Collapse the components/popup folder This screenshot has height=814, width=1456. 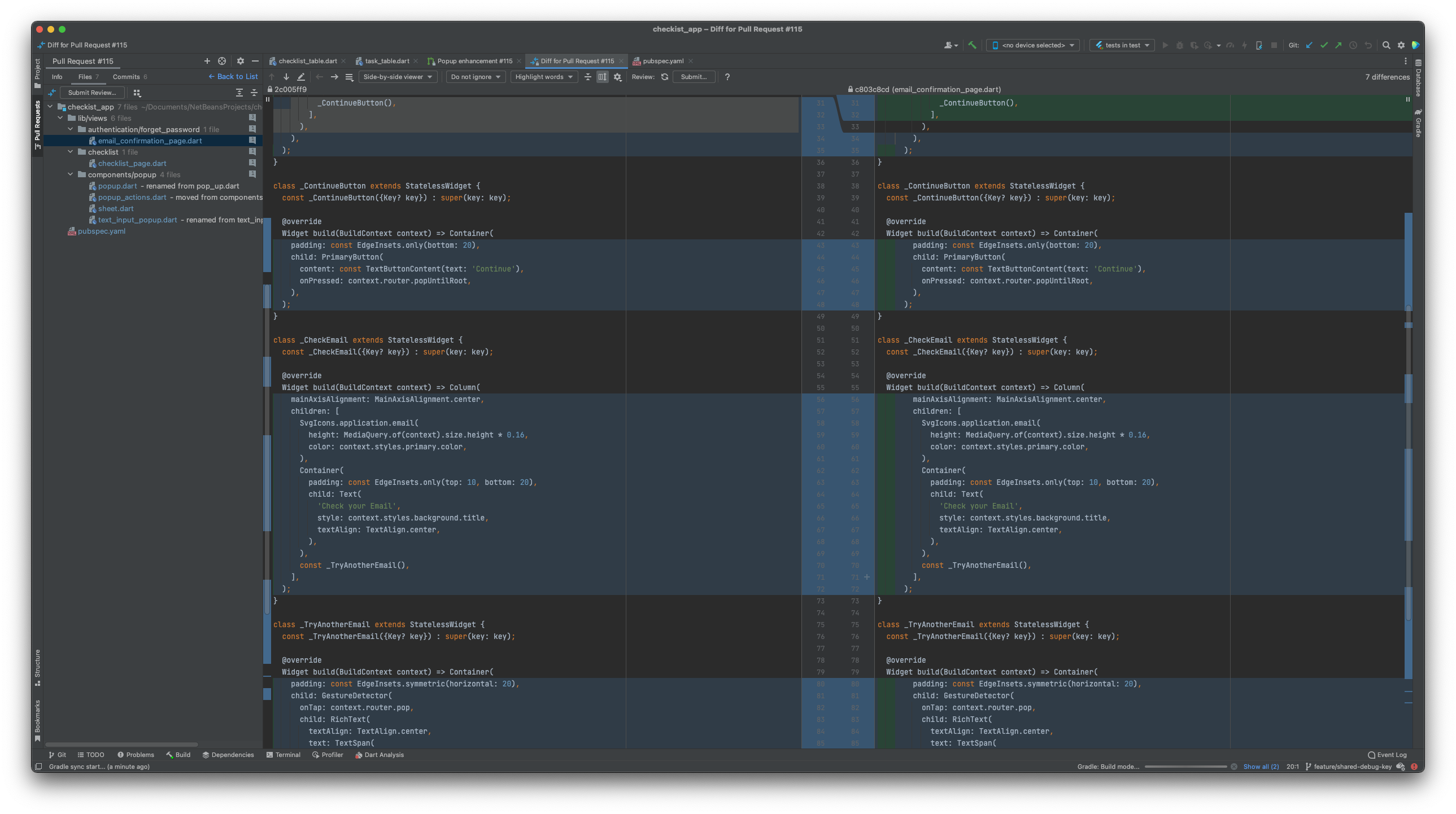(71, 174)
